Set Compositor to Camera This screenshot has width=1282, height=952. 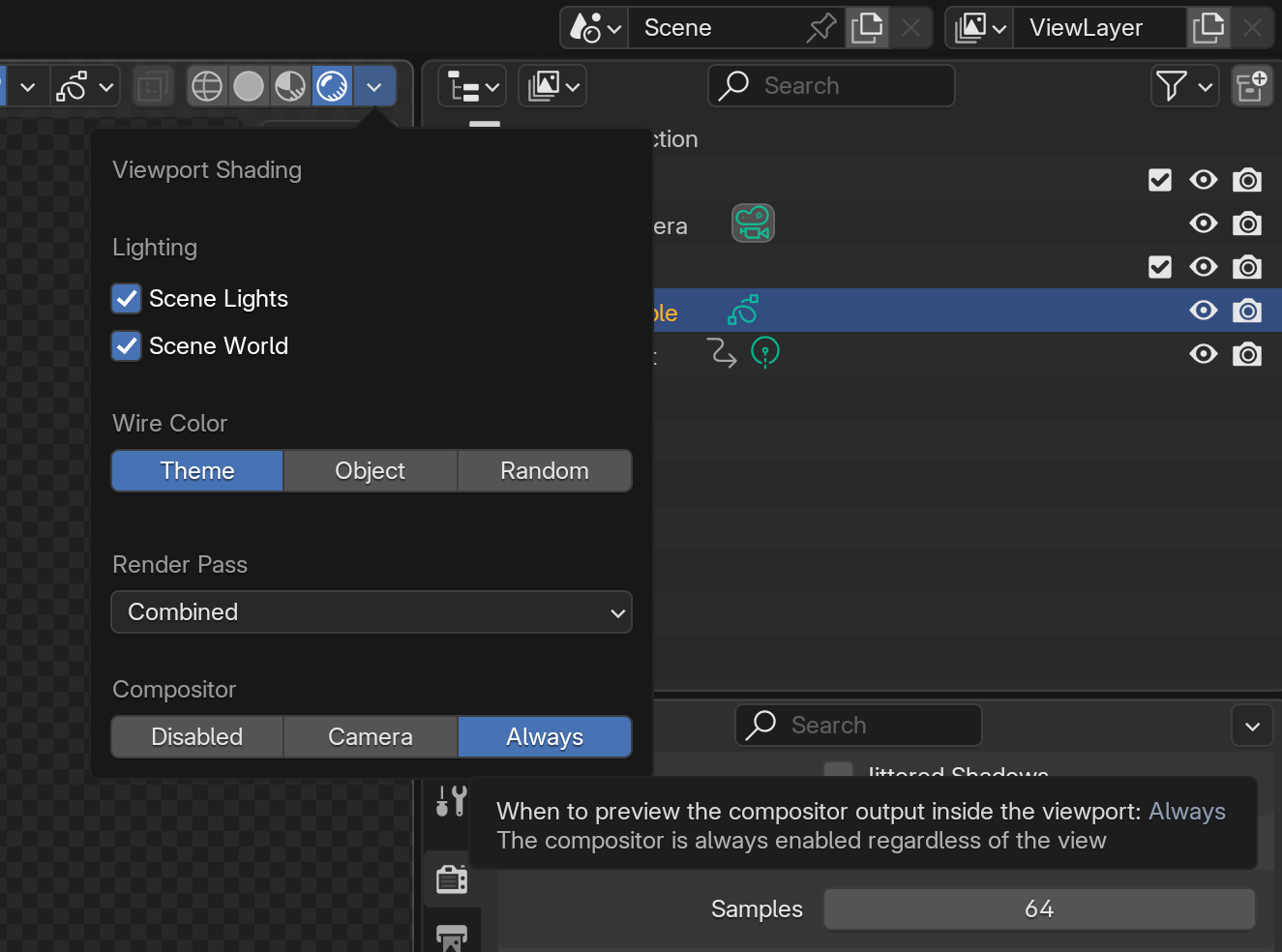[x=370, y=737]
